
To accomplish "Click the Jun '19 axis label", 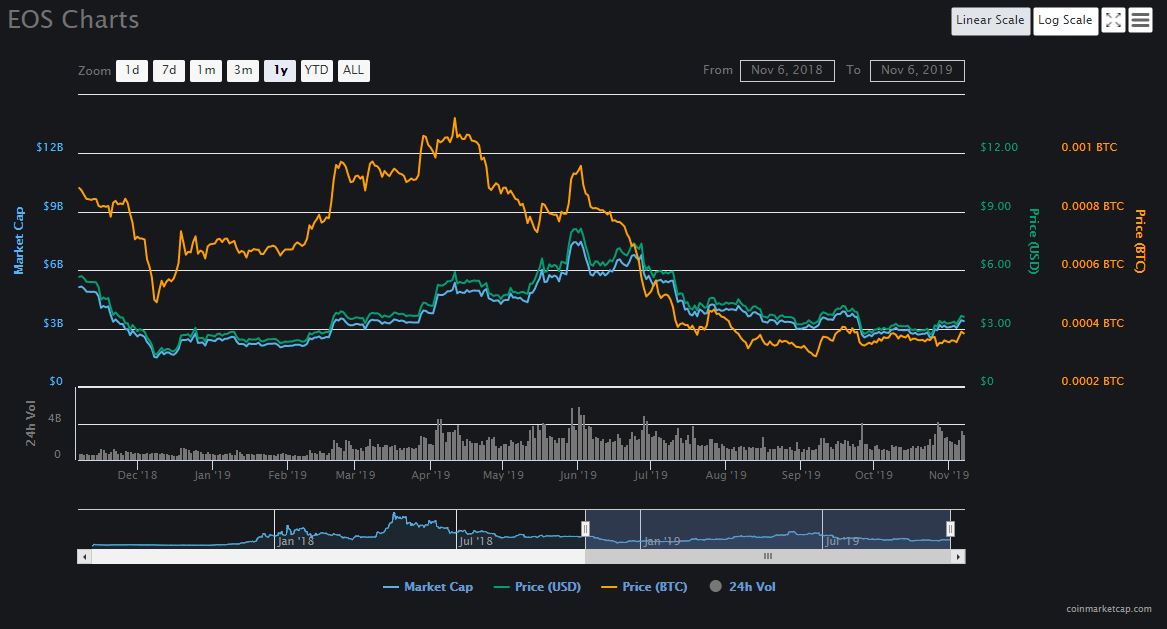I will point(578,475).
